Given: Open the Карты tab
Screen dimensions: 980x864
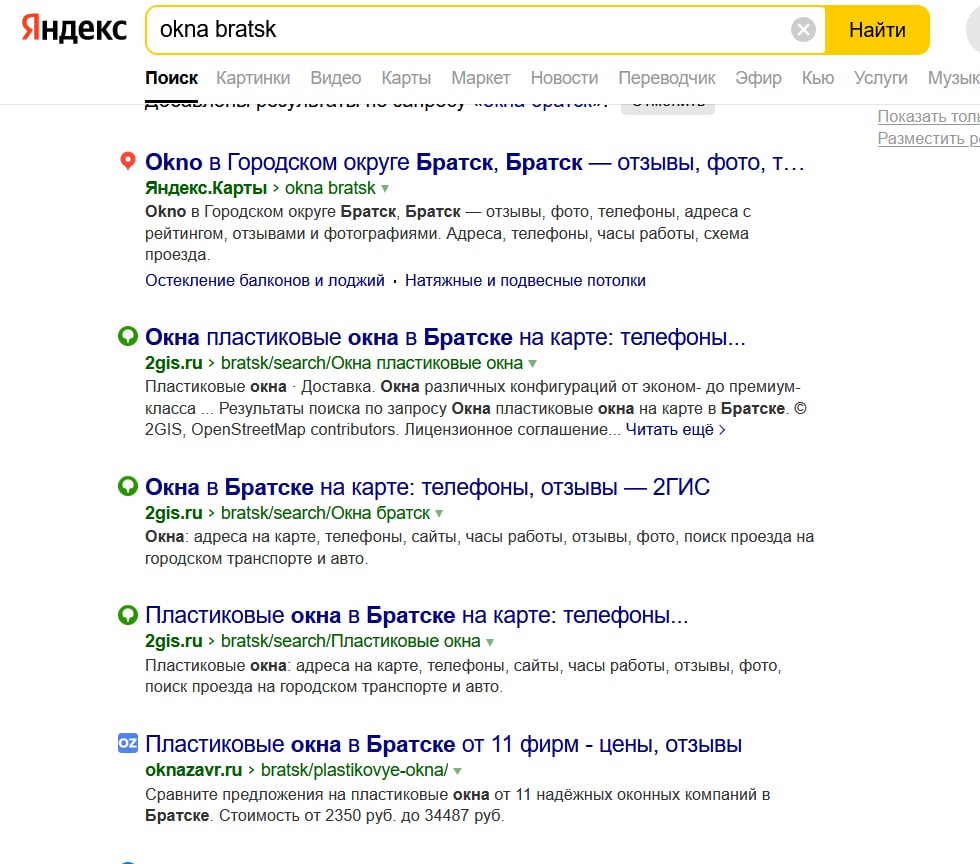Looking at the screenshot, I should 406,78.
